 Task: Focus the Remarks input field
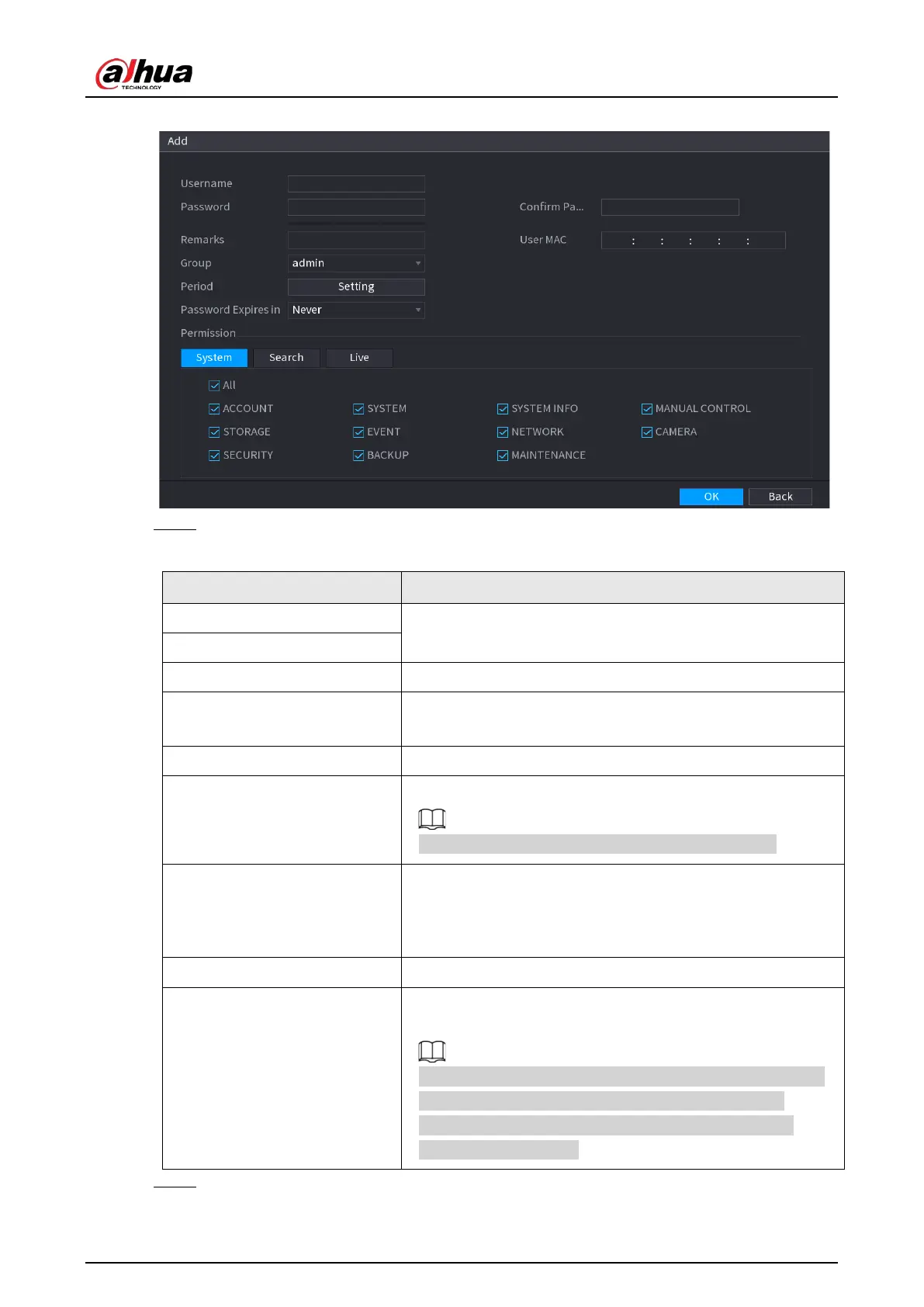pos(356,240)
